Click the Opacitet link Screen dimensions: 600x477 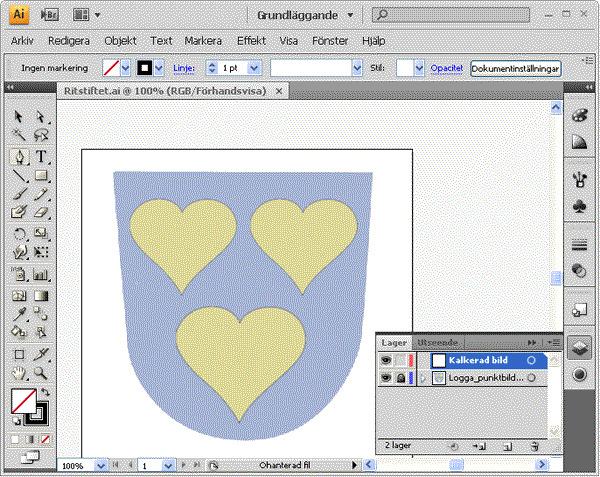447,68
